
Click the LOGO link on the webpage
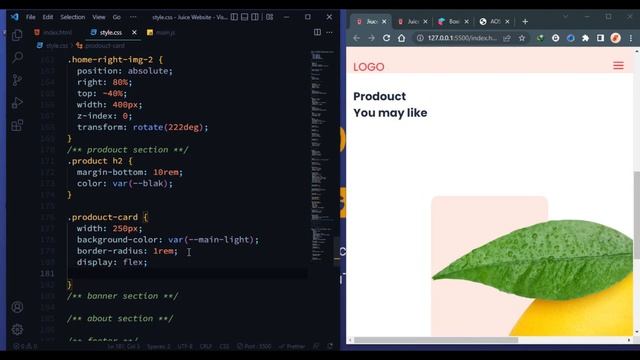(x=369, y=67)
